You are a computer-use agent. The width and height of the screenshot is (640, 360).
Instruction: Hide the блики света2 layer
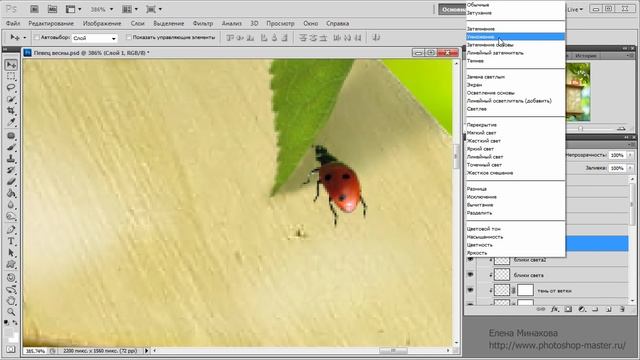coord(470,260)
